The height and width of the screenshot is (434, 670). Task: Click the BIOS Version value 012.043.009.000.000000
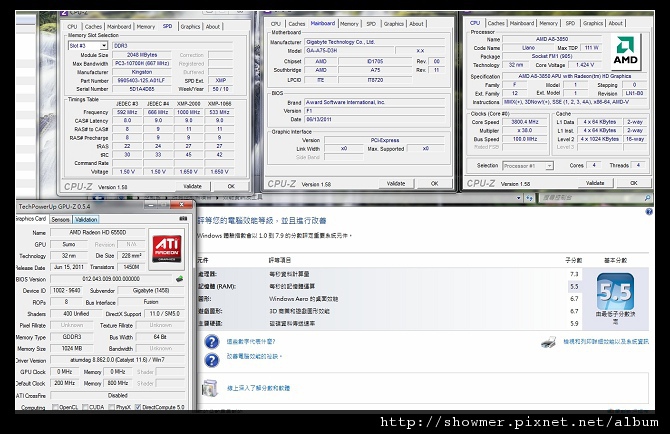pyautogui.click(x=111, y=279)
